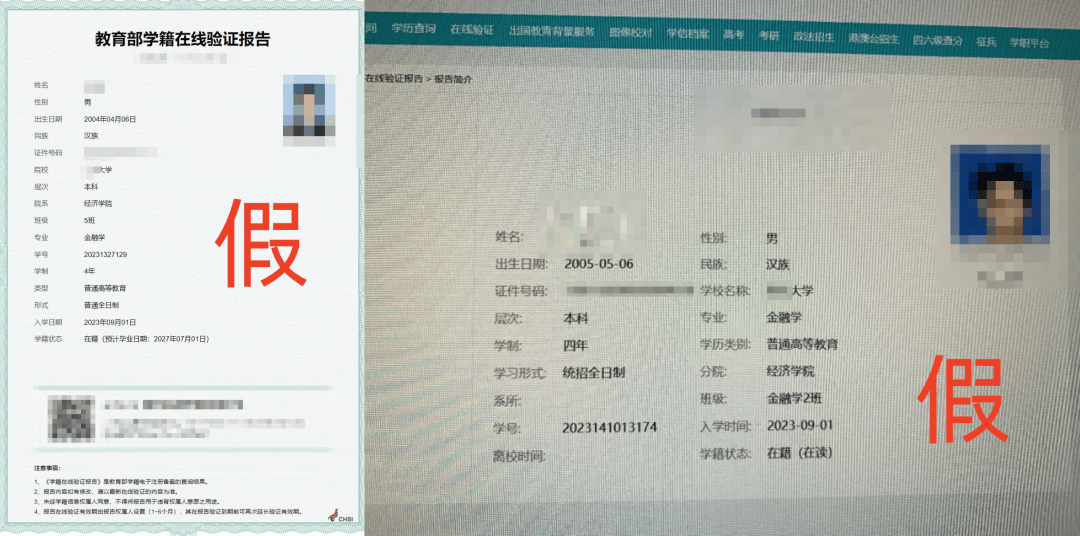Go to 出国教育背景服务

[x=551, y=31]
